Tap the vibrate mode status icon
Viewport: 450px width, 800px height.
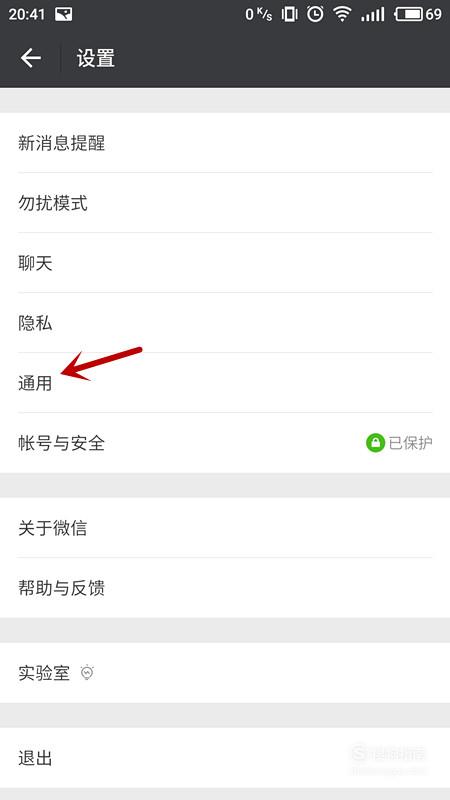pos(289,14)
